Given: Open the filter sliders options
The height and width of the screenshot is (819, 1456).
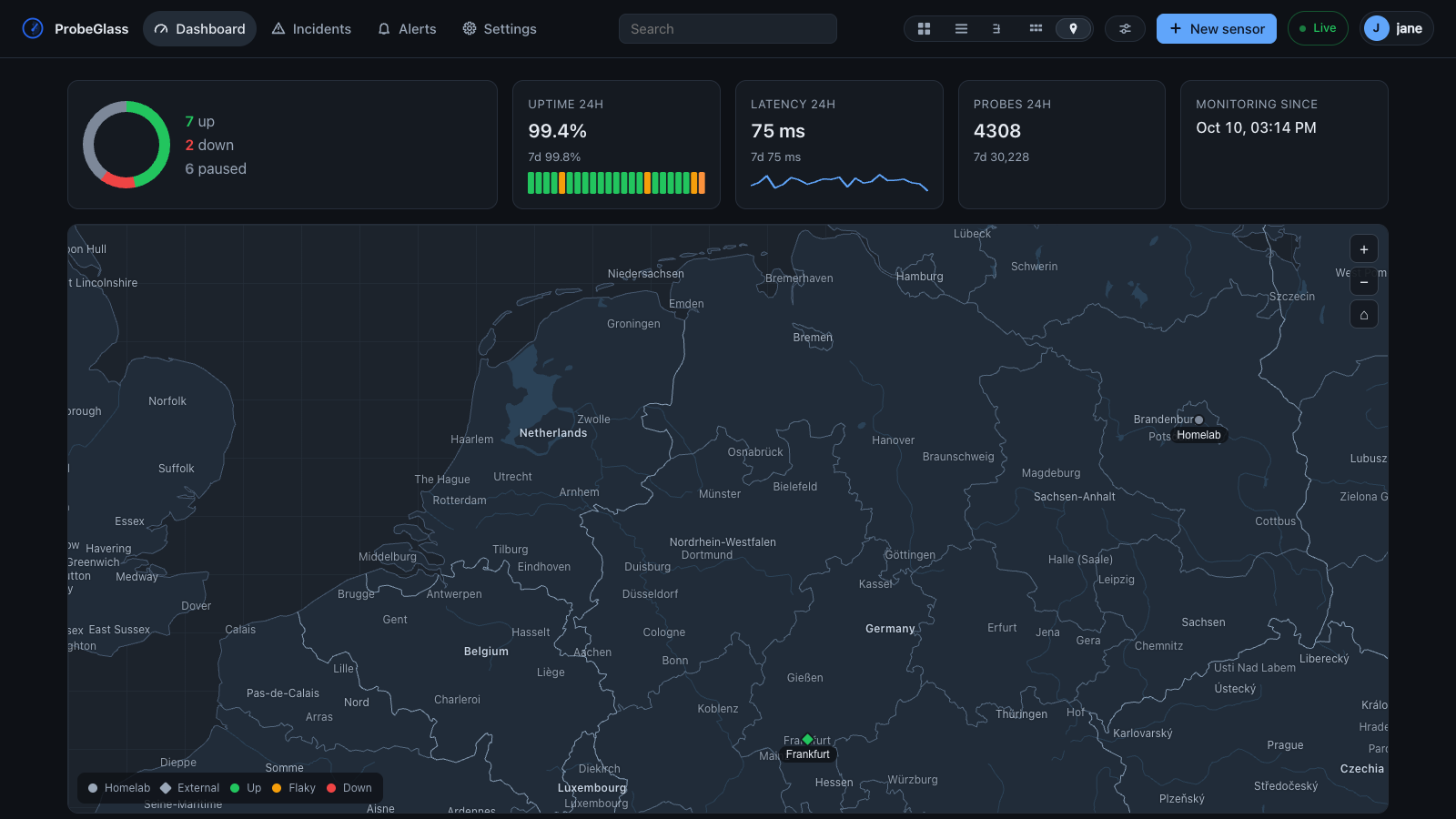Looking at the screenshot, I should click(1125, 28).
